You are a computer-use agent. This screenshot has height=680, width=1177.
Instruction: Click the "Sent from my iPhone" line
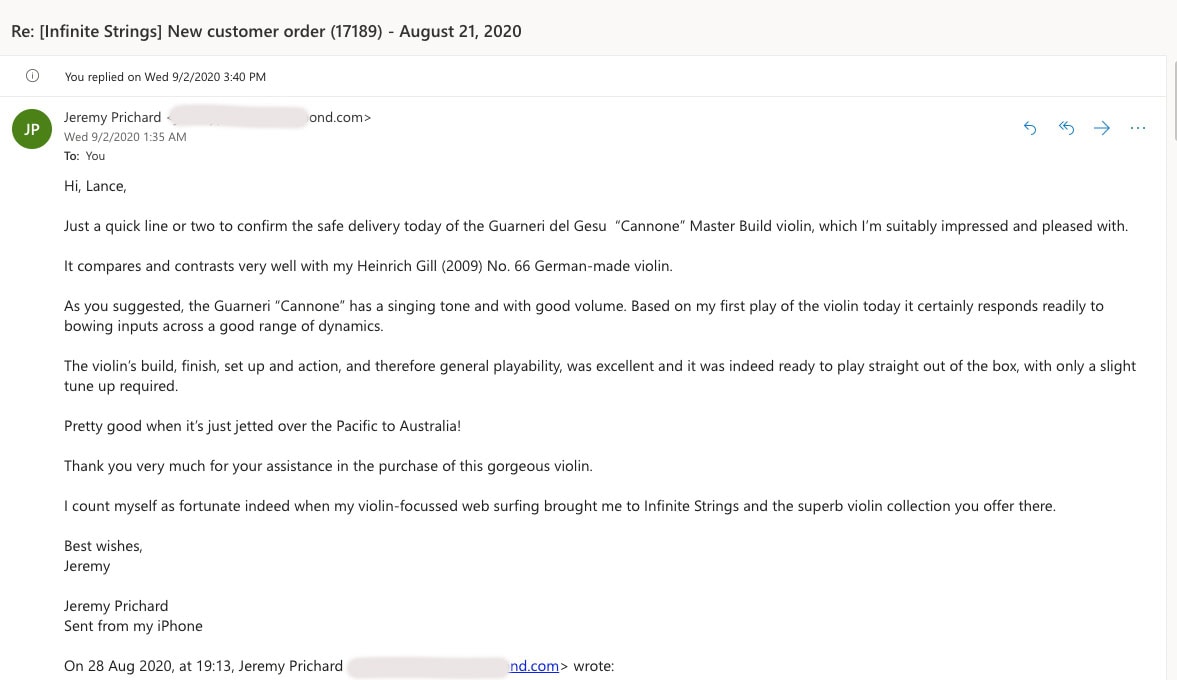[x=133, y=626]
